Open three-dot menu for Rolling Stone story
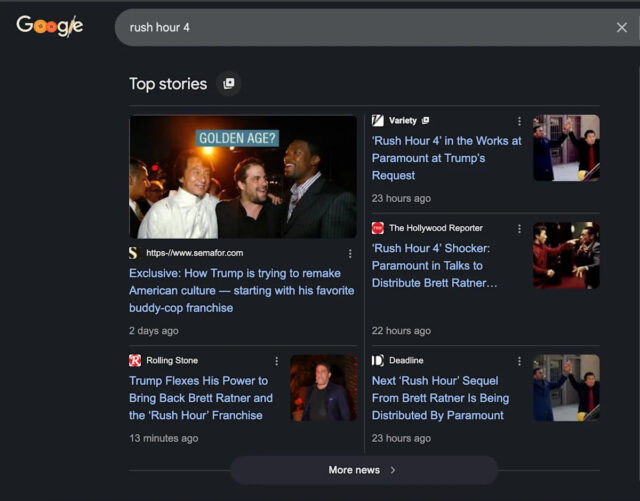The image size is (640, 501). click(276, 361)
